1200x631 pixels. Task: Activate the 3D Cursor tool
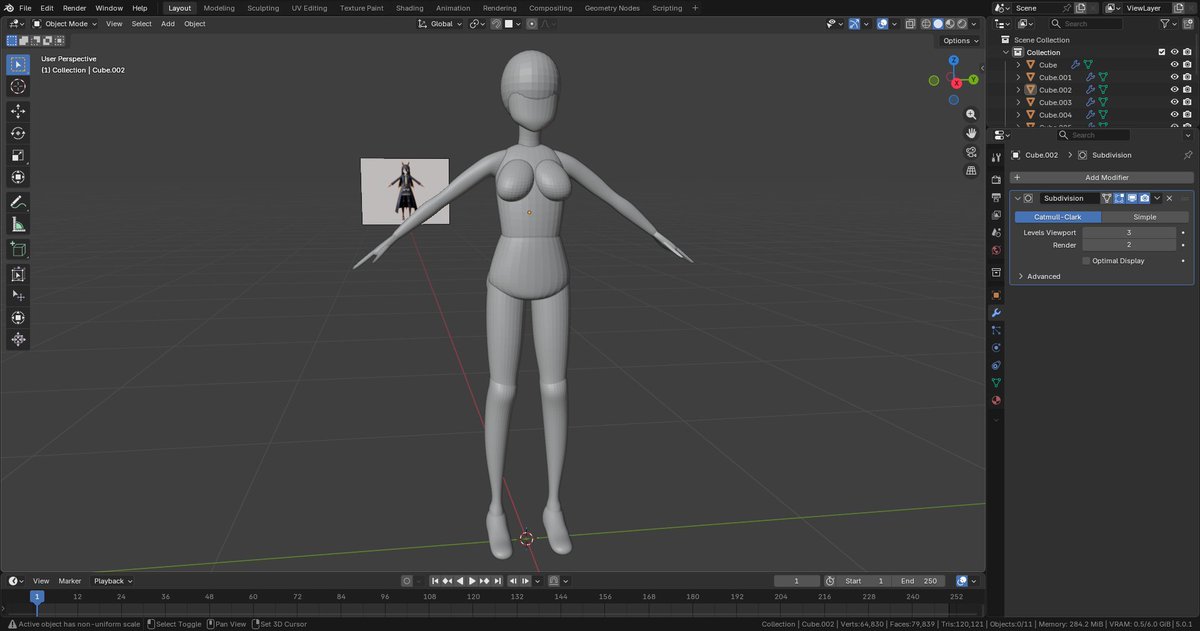18,86
